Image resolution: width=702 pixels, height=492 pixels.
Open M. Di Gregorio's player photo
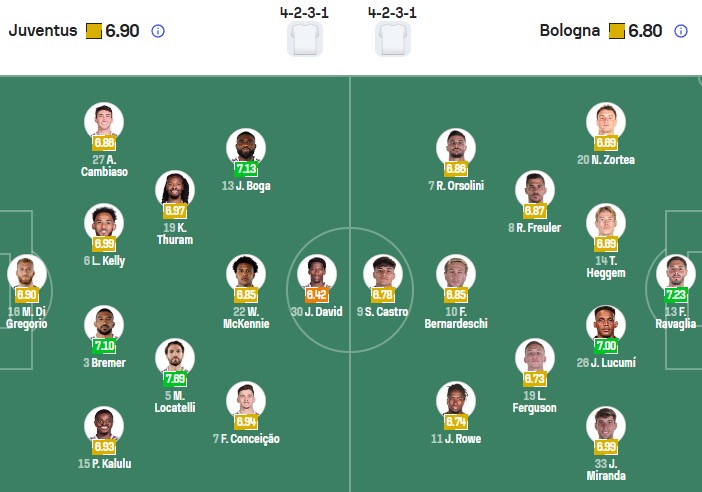pos(27,273)
